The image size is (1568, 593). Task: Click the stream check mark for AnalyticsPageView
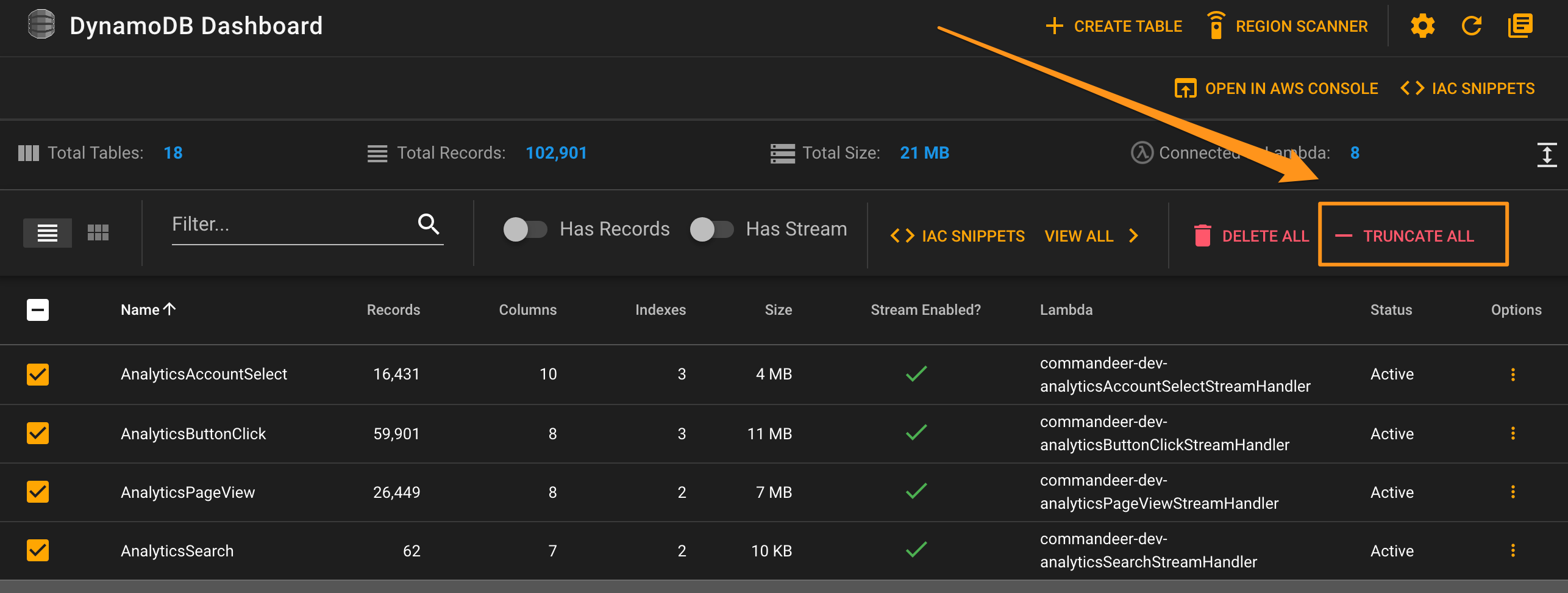[x=916, y=491]
